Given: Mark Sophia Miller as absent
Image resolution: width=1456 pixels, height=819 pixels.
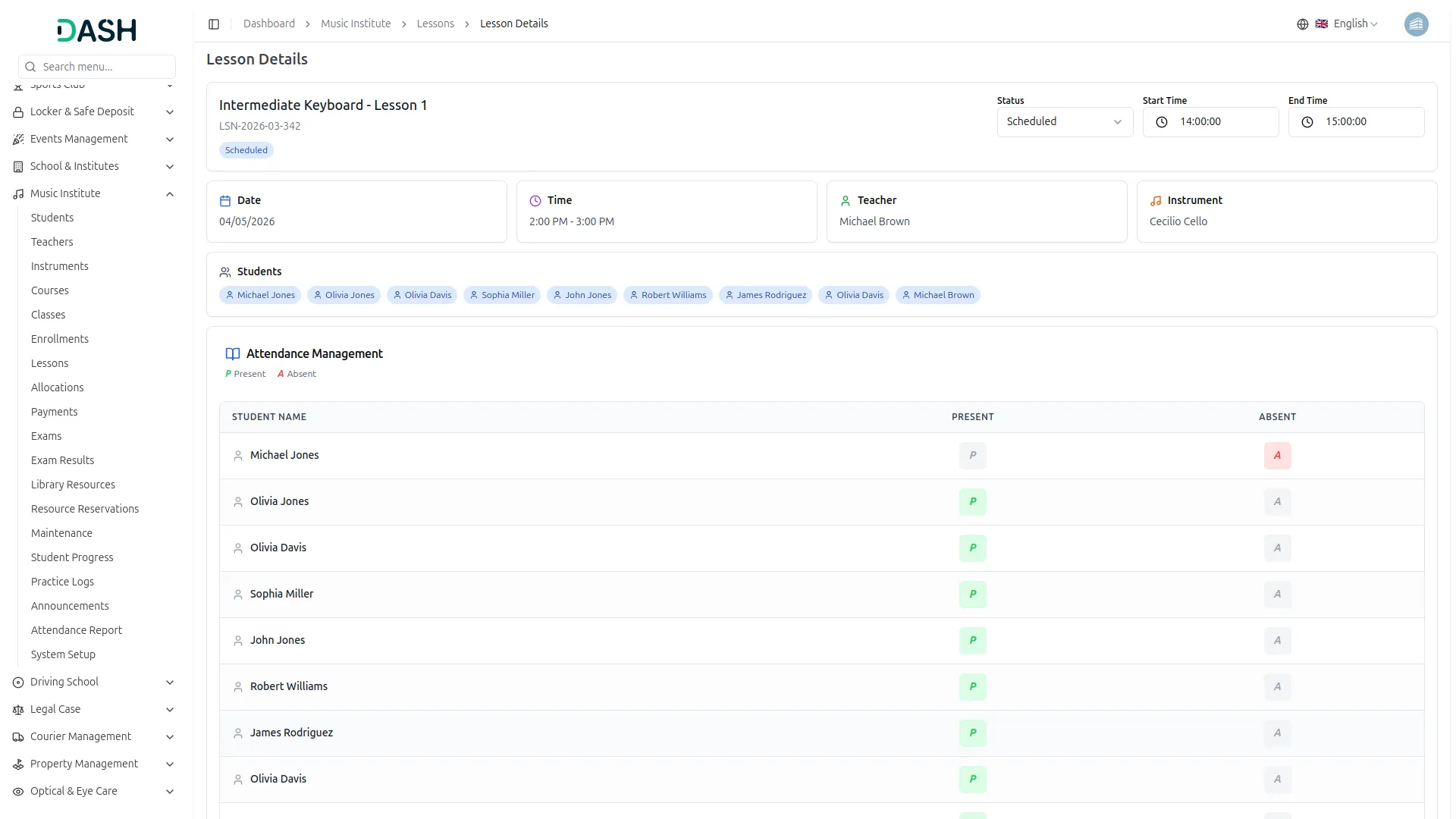Looking at the screenshot, I should 1277,595.
